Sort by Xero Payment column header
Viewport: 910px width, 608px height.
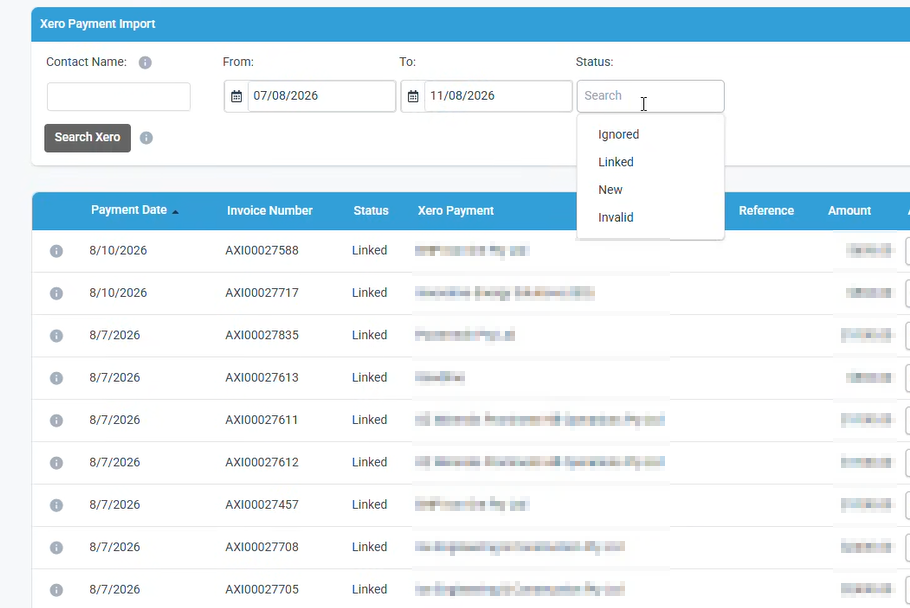[x=456, y=211]
